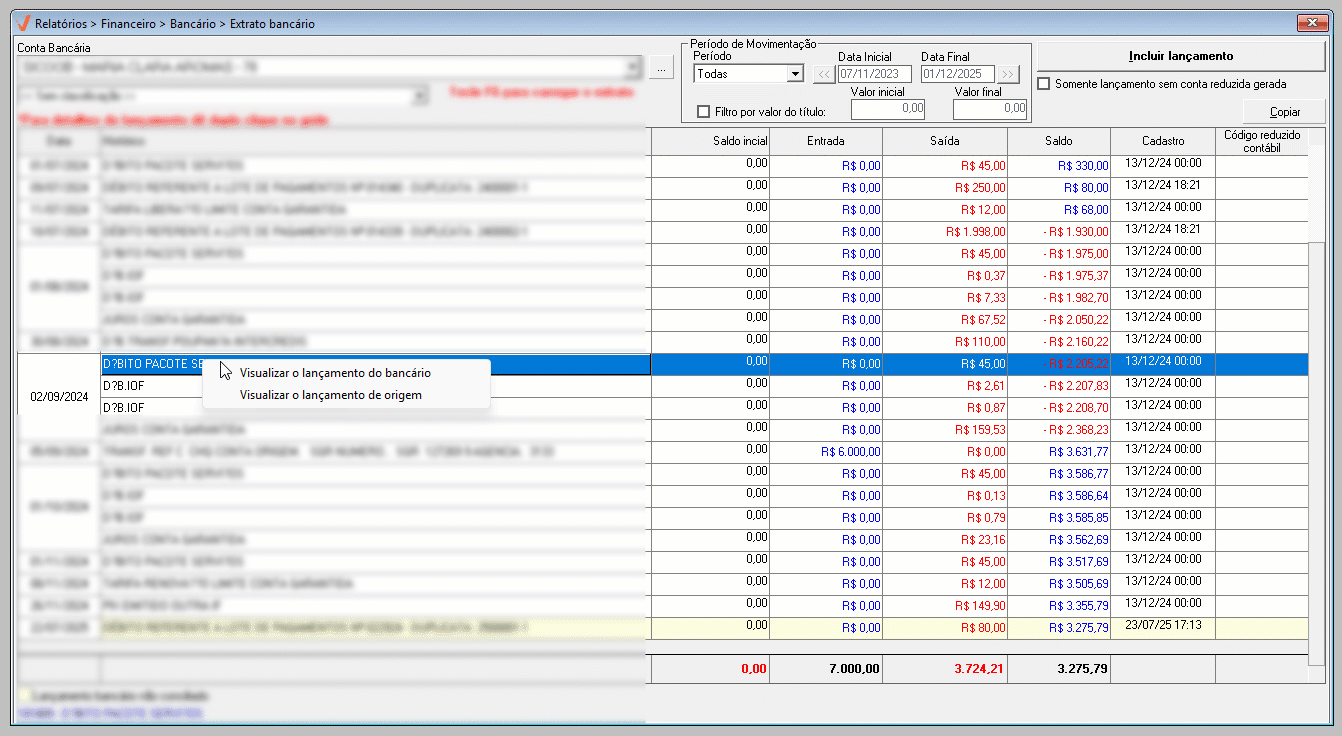Open the Sem classificação dropdown

(x=421, y=96)
